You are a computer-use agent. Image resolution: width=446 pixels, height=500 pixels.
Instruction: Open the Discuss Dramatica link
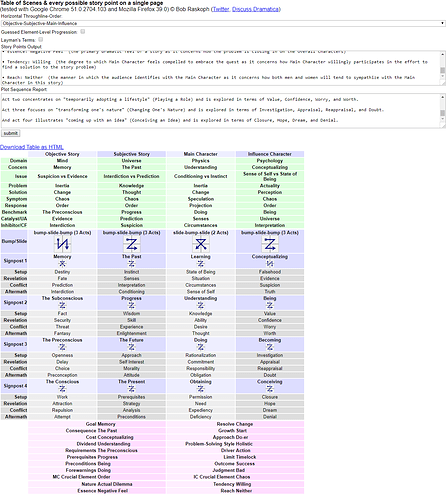[x=255, y=9]
